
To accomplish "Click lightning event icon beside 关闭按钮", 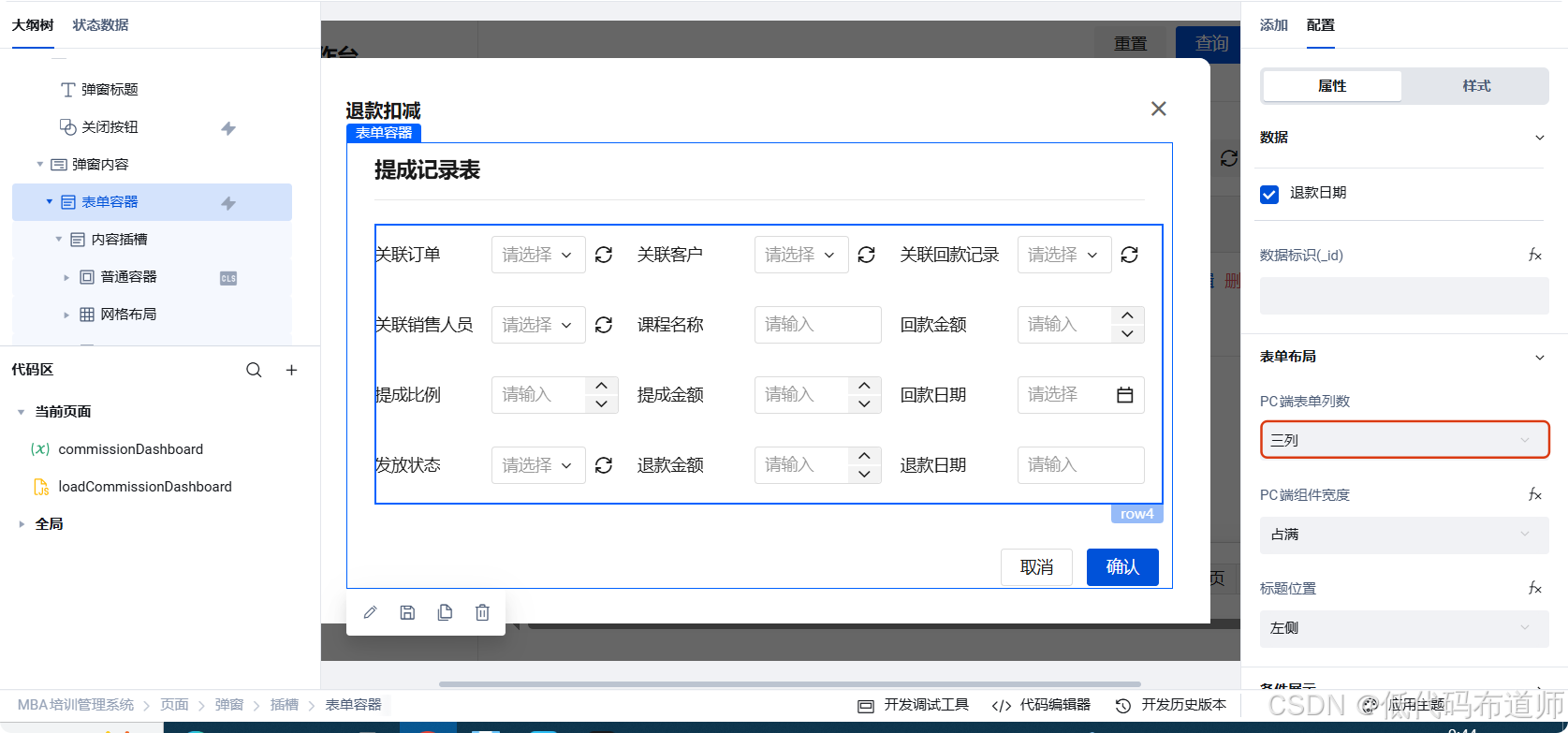I will pyautogui.click(x=228, y=128).
